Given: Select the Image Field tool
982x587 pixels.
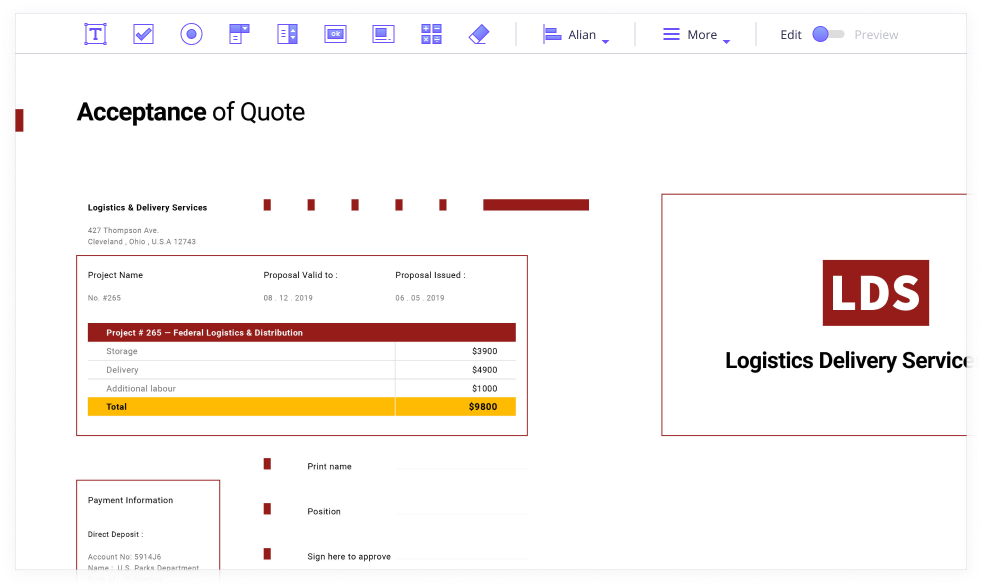Looking at the screenshot, I should click(x=383, y=34).
